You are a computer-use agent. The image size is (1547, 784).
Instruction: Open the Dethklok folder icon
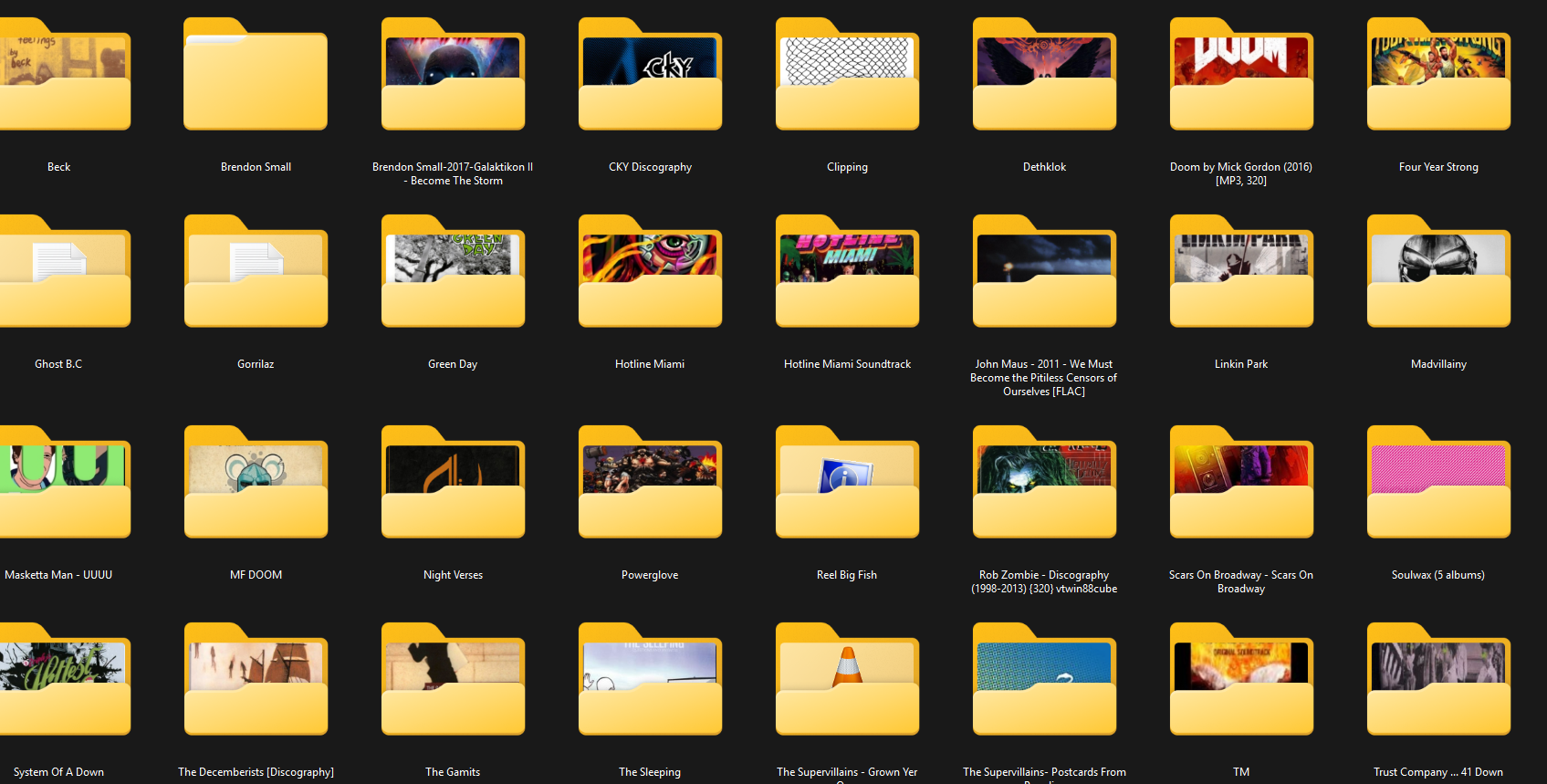(1044, 74)
